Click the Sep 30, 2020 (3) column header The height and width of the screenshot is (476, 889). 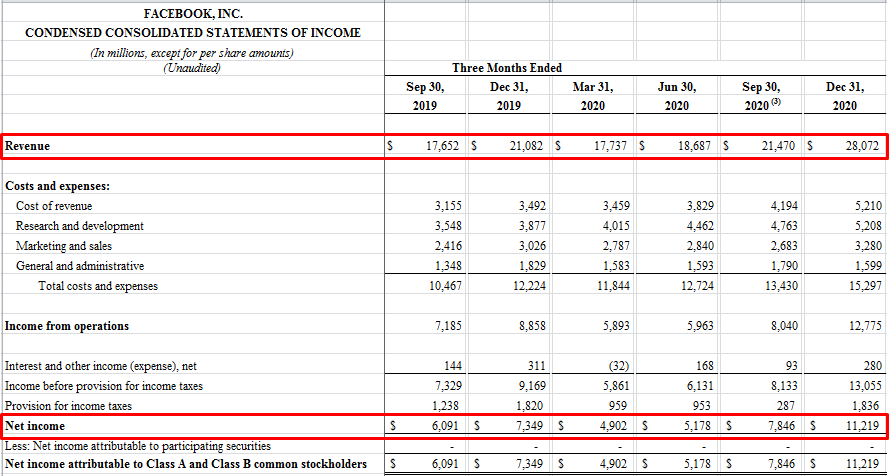click(761, 96)
